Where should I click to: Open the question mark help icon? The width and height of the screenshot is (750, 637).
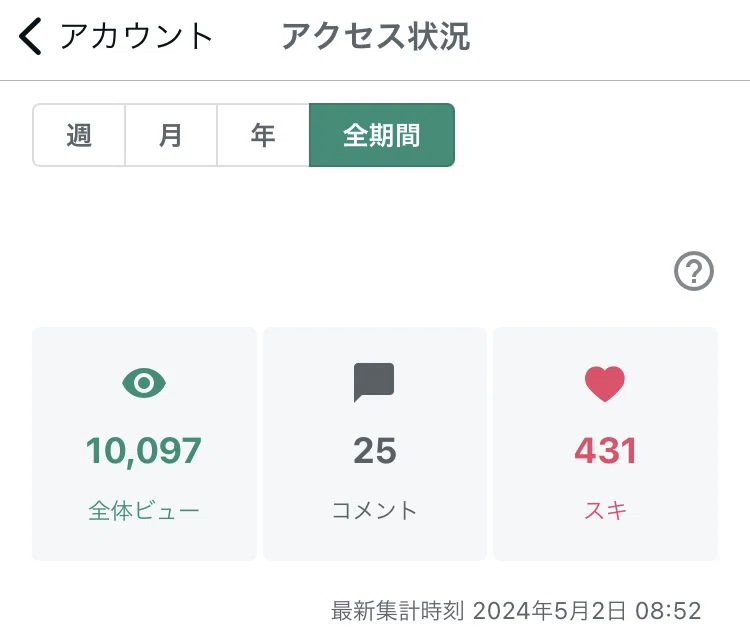(694, 271)
